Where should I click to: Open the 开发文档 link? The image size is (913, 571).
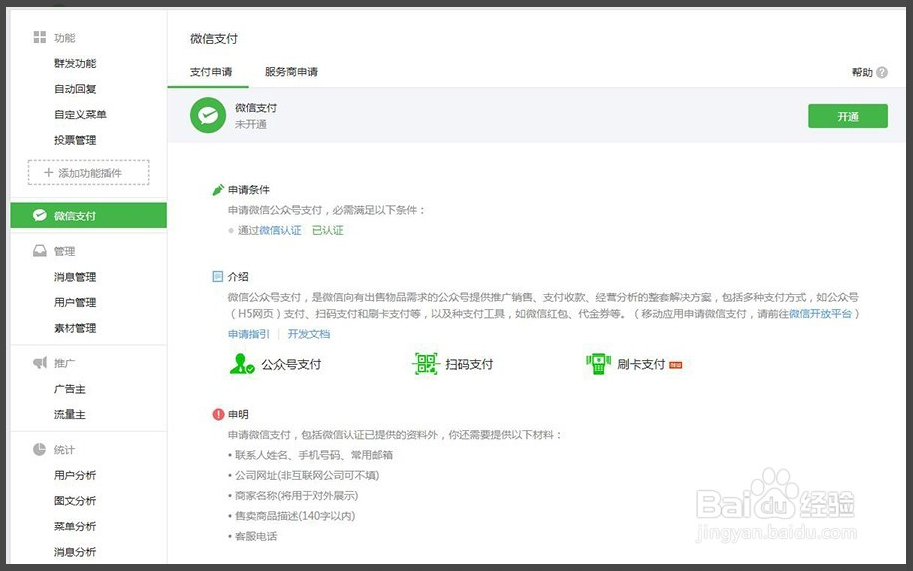[308, 334]
